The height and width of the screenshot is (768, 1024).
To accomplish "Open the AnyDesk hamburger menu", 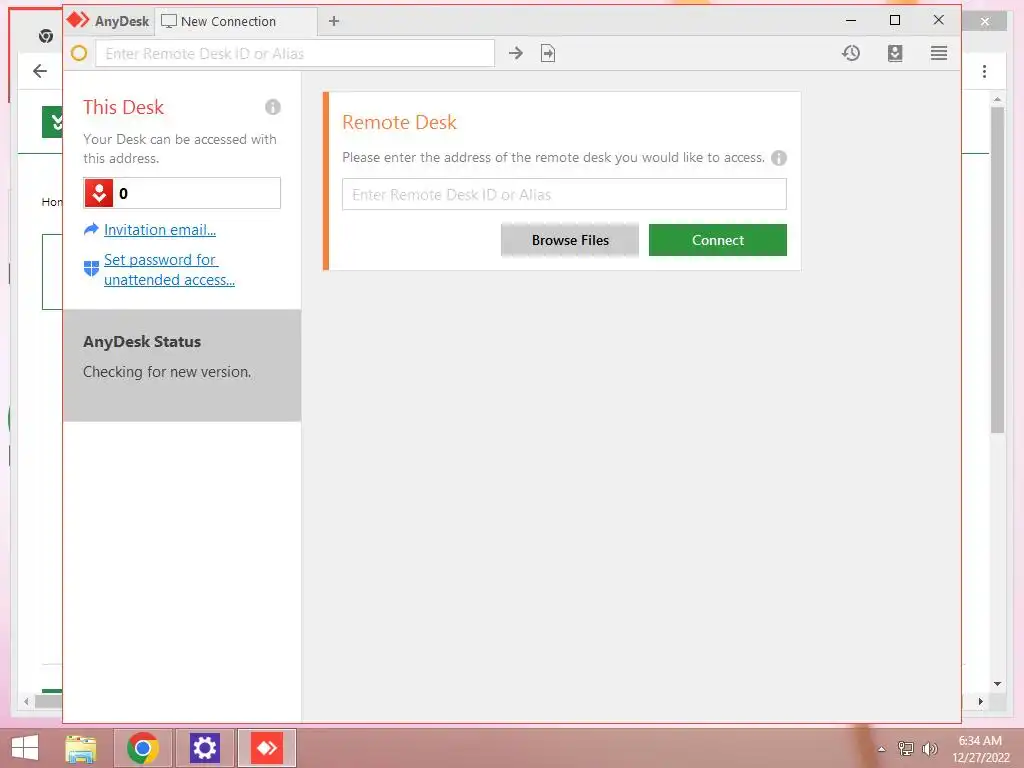I will click(938, 53).
